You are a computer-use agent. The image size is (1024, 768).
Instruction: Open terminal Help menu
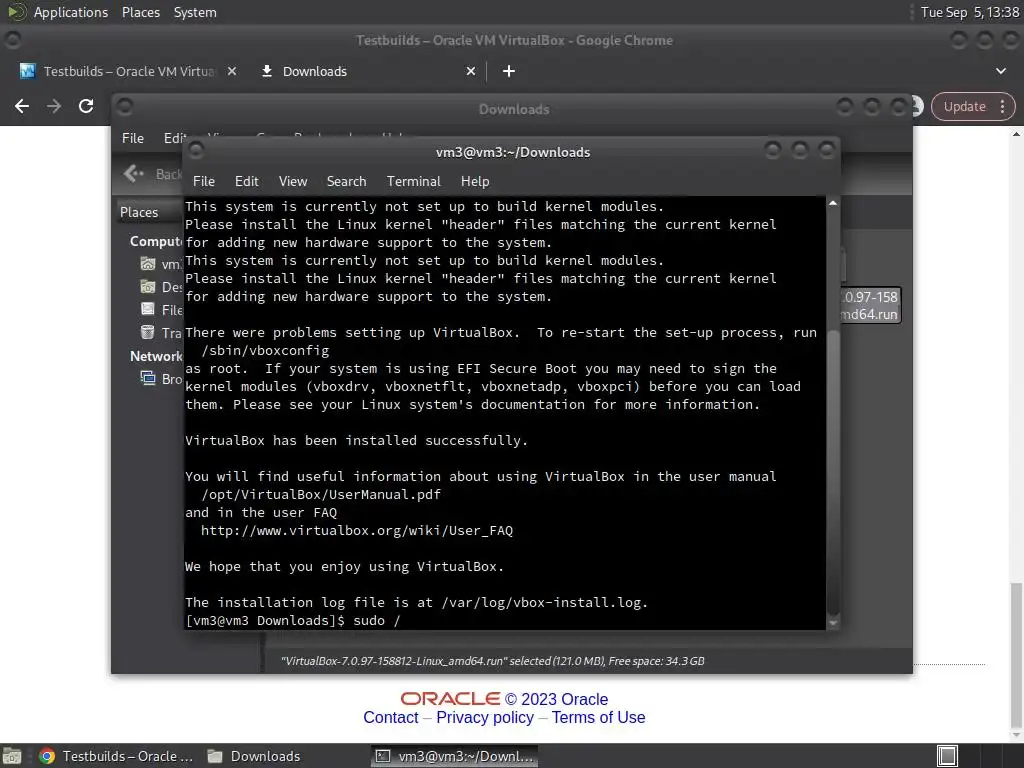[x=475, y=182]
